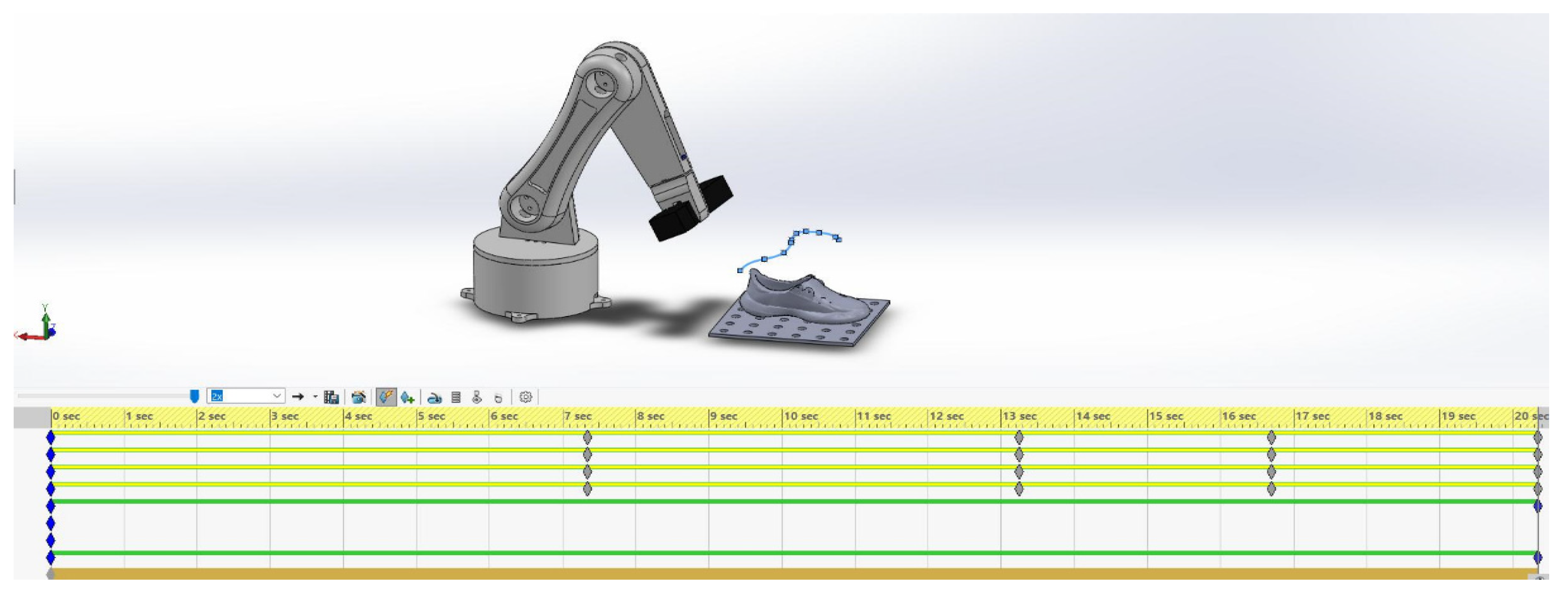Open the Animation Wizard tool

[358, 398]
